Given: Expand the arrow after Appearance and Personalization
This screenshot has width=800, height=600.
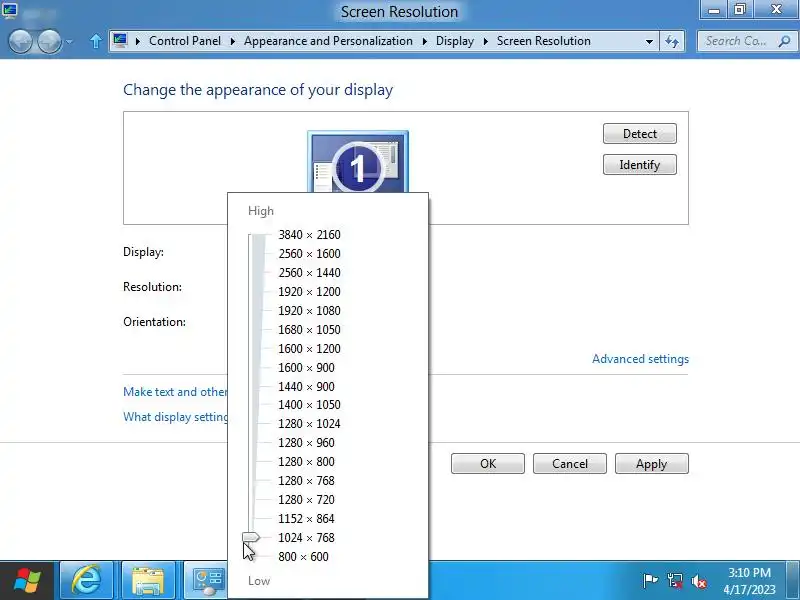Looking at the screenshot, I should coord(424,41).
